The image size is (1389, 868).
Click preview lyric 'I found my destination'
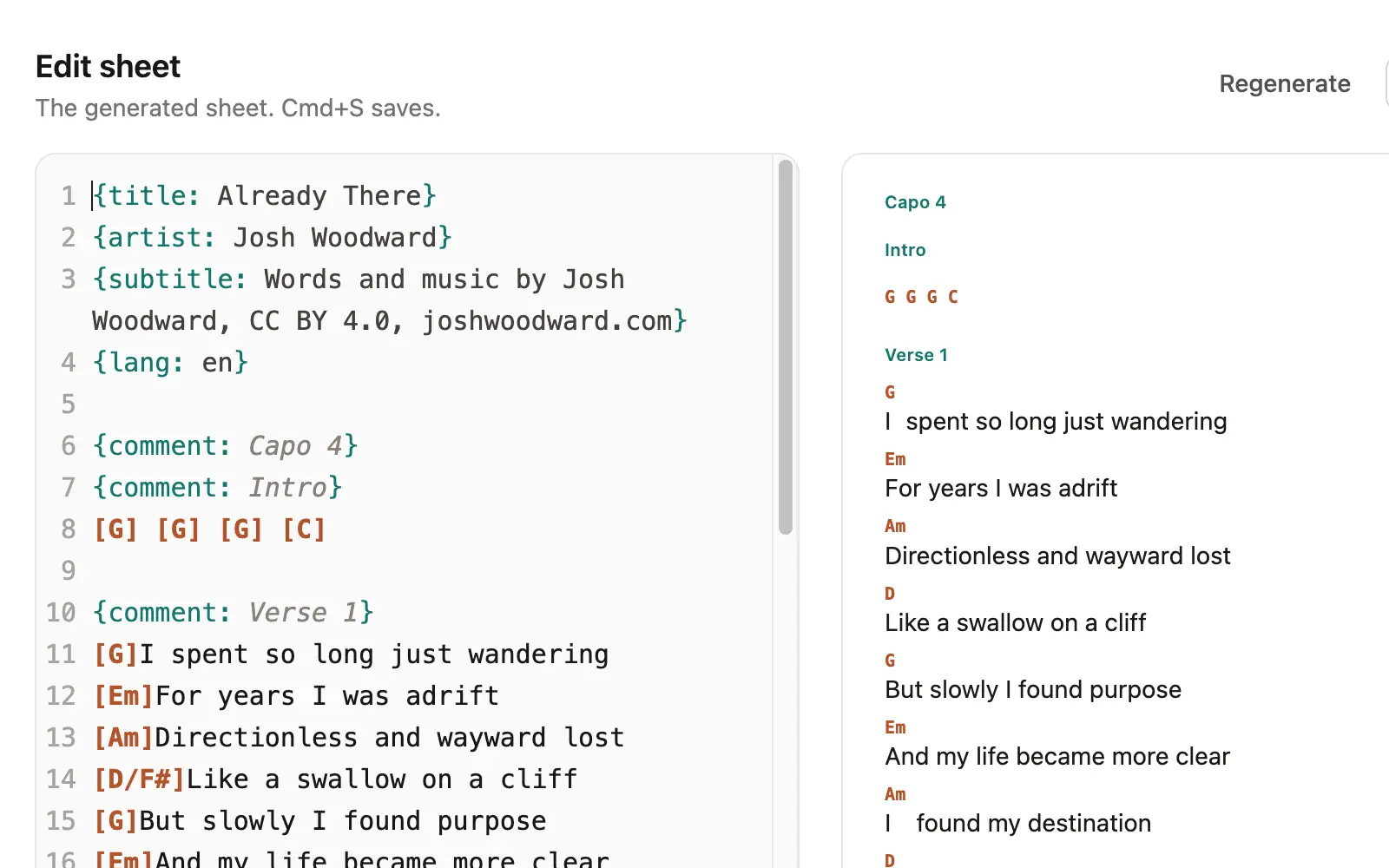[1018, 823]
